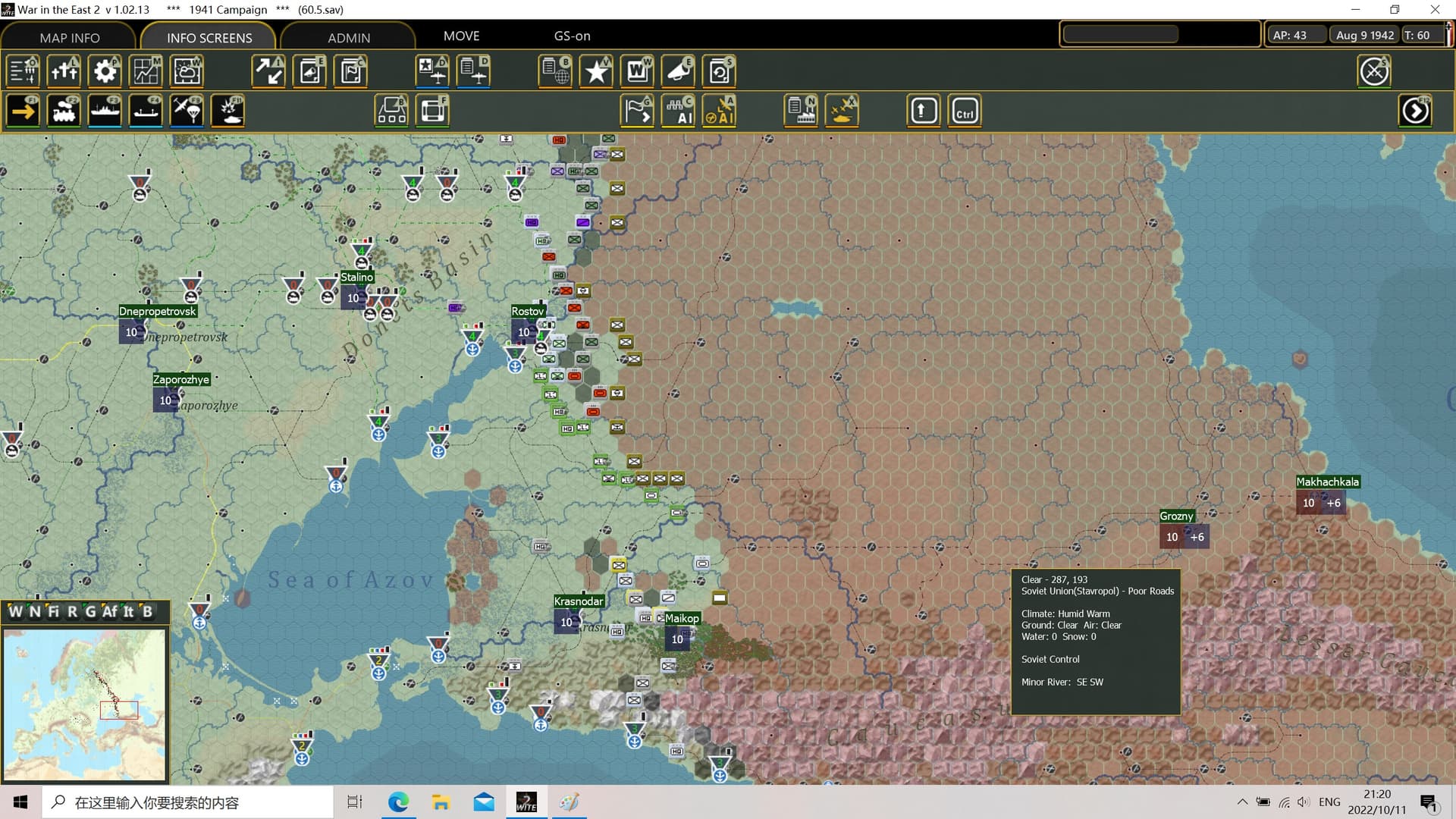Image resolution: width=1456 pixels, height=819 pixels.
Task: Open the air doctrine star aircraft icon
Action: [x=433, y=71]
